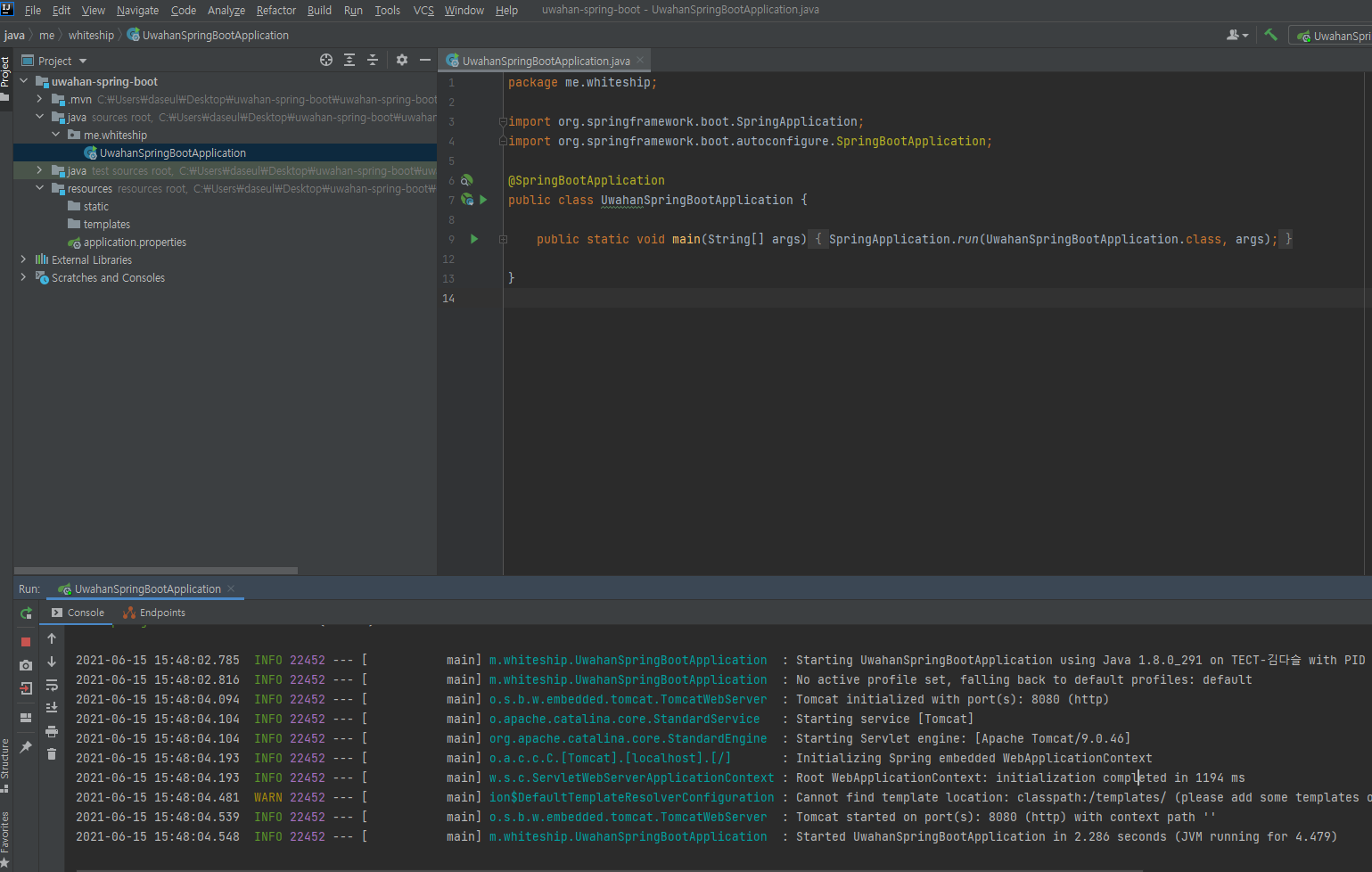This screenshot has width=1372, height=872.
Task: Open the Build menu
Action: pos(319,10)
